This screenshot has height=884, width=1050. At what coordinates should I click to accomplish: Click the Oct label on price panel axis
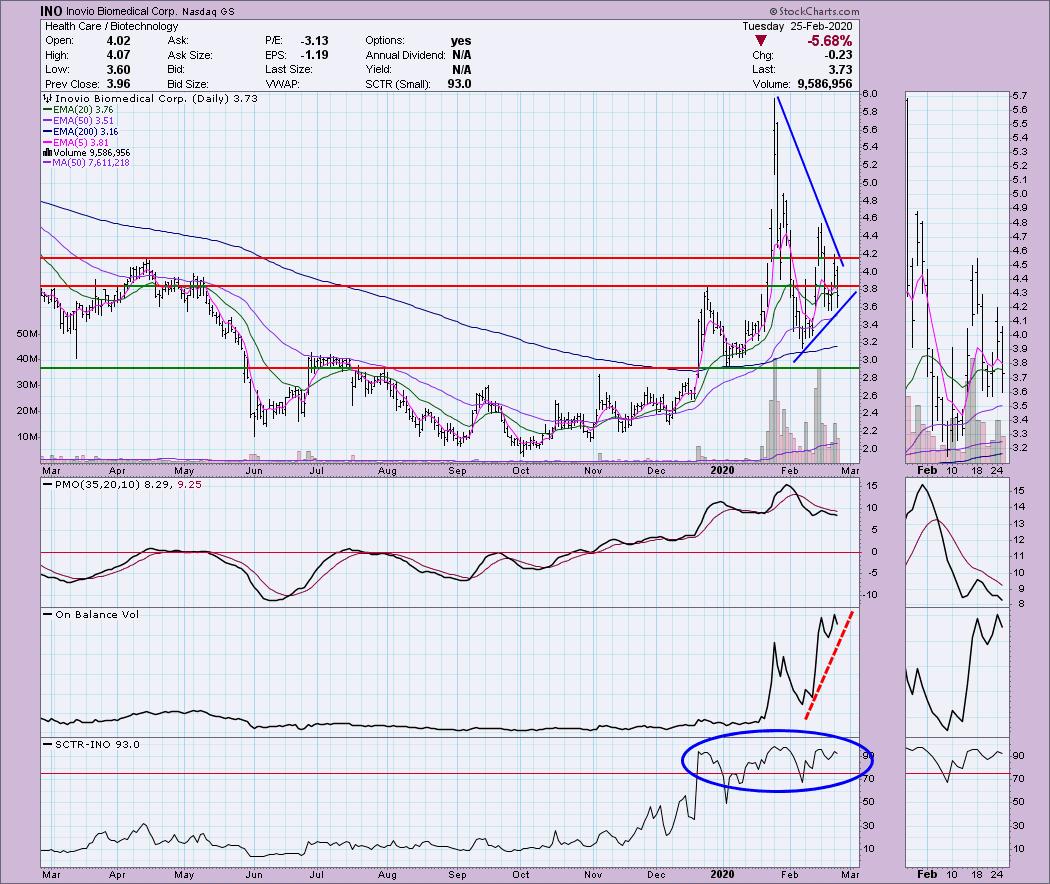tap(520, 471)
